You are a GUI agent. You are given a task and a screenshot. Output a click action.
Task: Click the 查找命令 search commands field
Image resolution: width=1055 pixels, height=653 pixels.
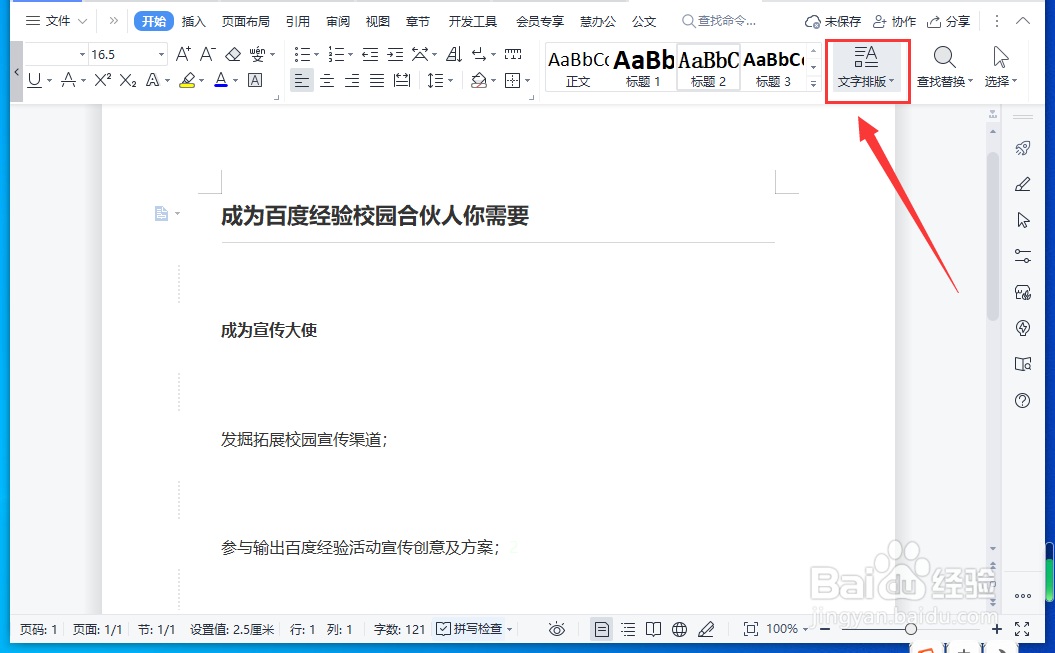(719, 22)
